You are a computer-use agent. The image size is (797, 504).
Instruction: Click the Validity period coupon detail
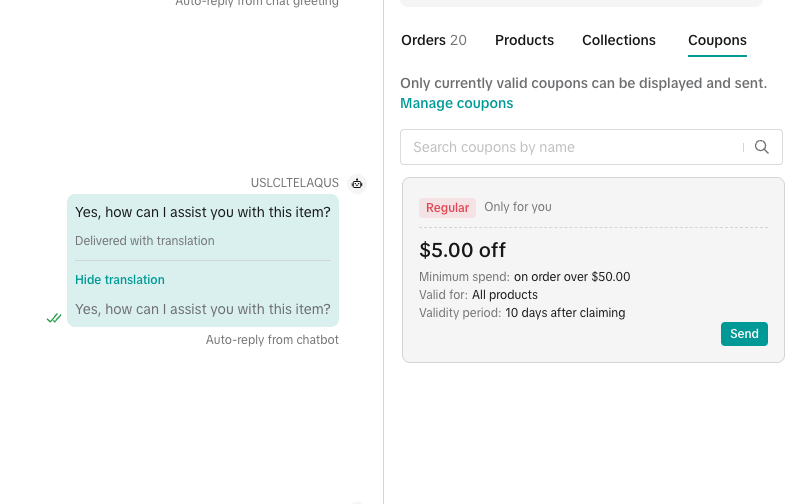pyautogui.click(x=522, y=313)
